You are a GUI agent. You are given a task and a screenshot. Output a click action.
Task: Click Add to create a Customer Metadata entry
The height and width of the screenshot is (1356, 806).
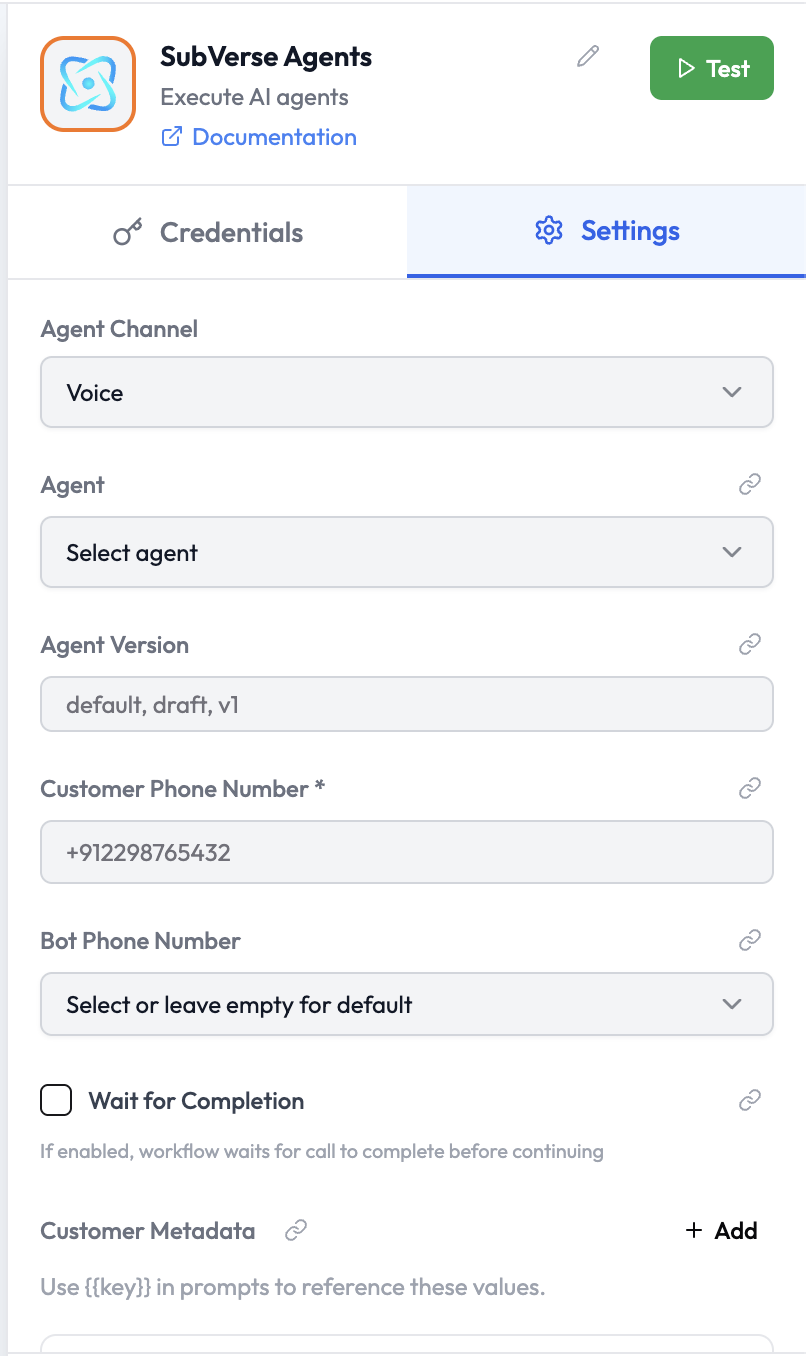point(721,1230)
